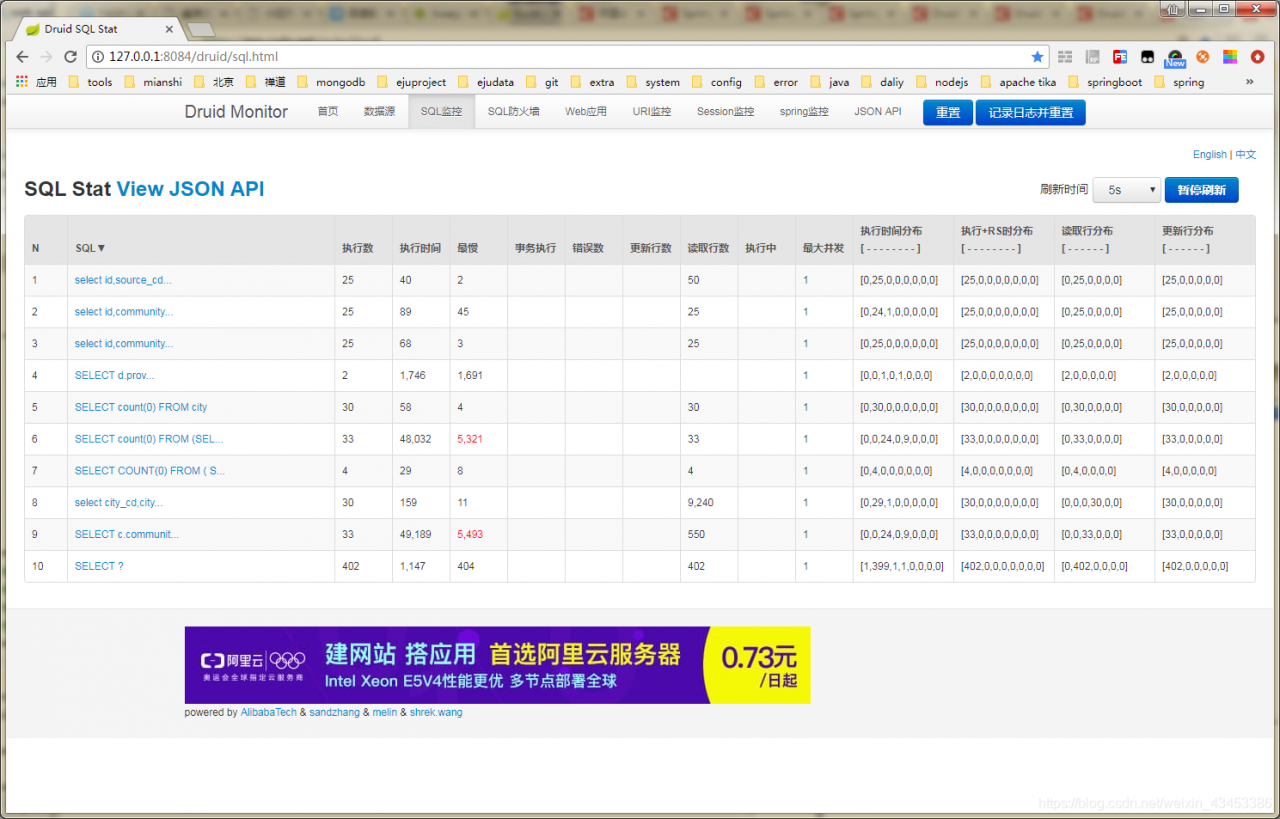
Task: Open the refresh interval 5s dropdown
Action: 1126,190
